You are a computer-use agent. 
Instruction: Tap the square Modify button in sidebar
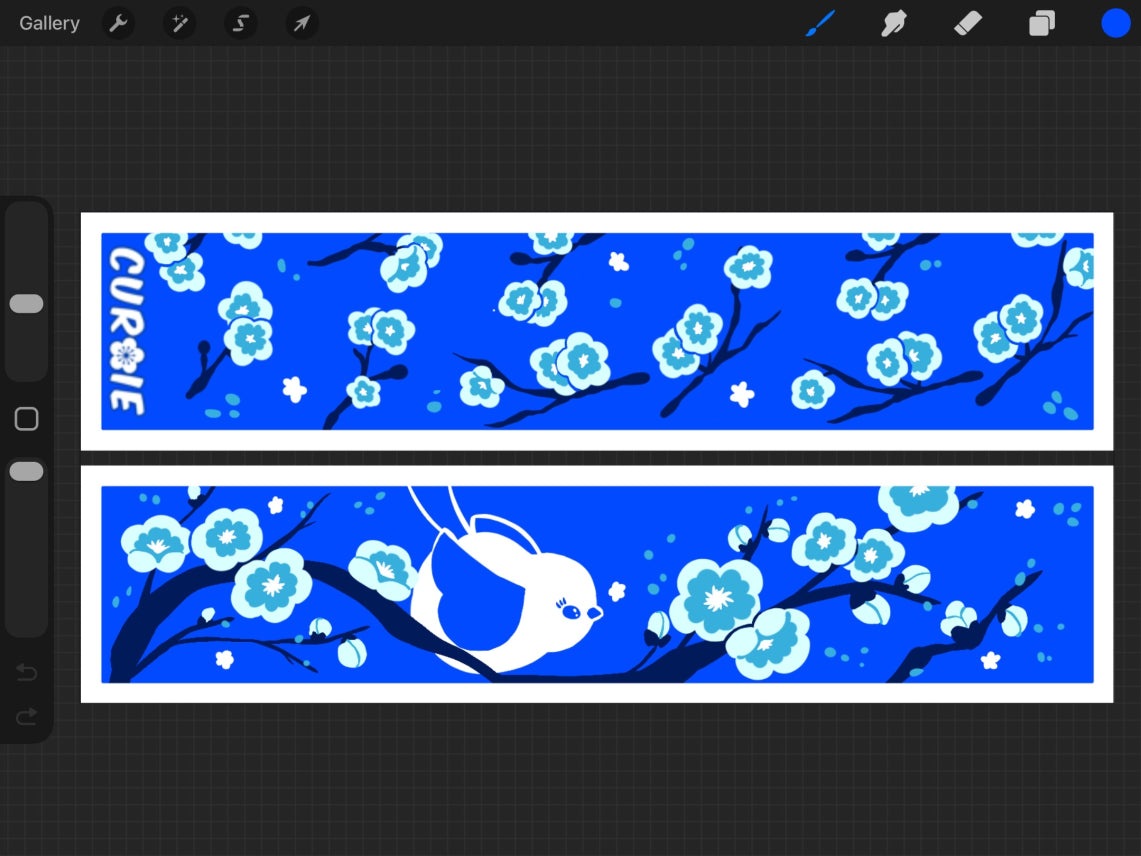pyautogui.click(x=26, y=419)
